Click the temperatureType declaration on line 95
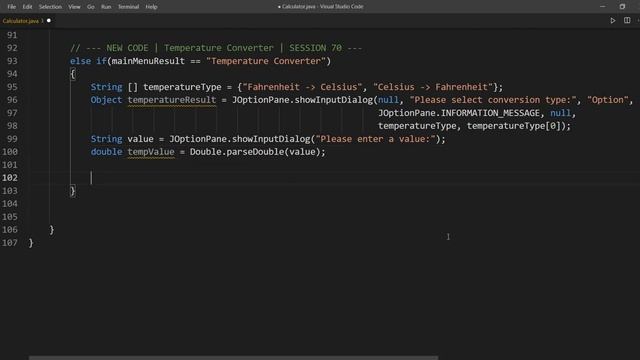 pos(182,87)
